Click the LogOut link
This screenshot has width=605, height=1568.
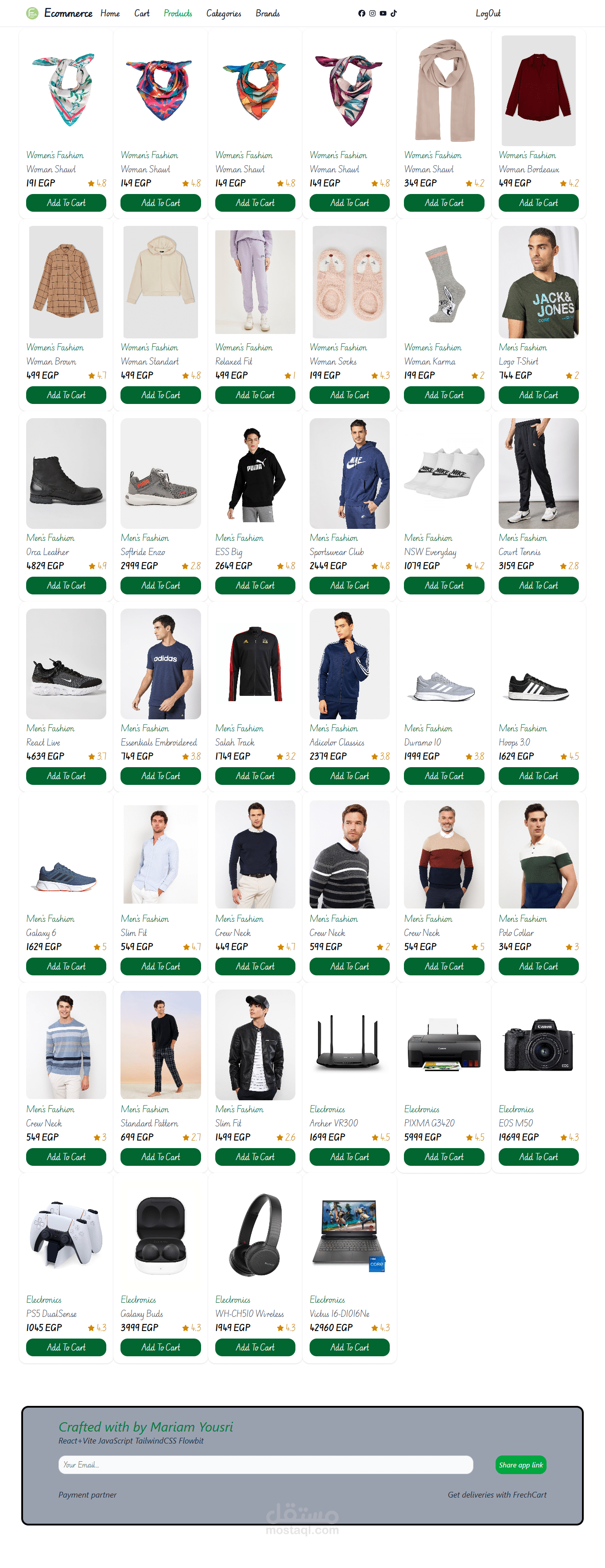(x=488, y=13)
